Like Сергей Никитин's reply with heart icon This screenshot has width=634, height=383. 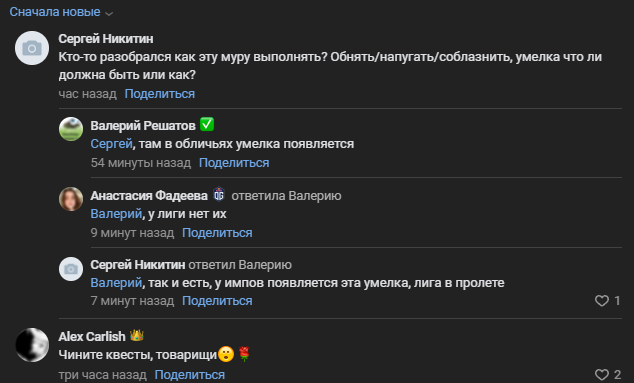coord(602,300)
